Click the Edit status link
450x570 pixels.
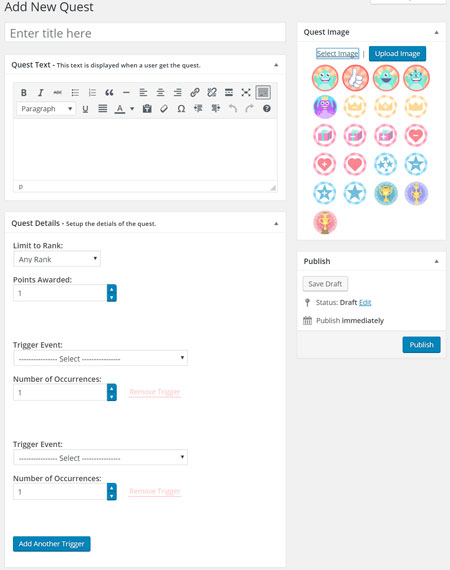pyautogui.click(x=365, y=302)
